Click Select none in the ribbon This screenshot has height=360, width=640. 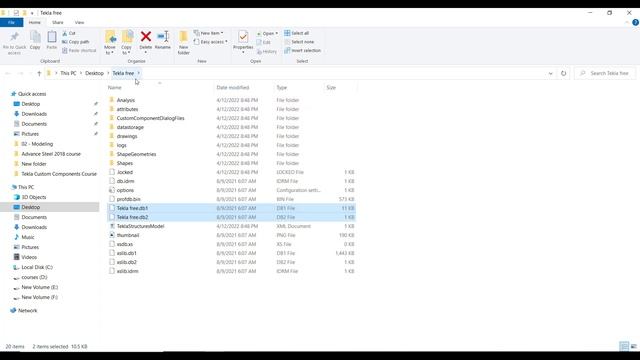click(299, 42)
